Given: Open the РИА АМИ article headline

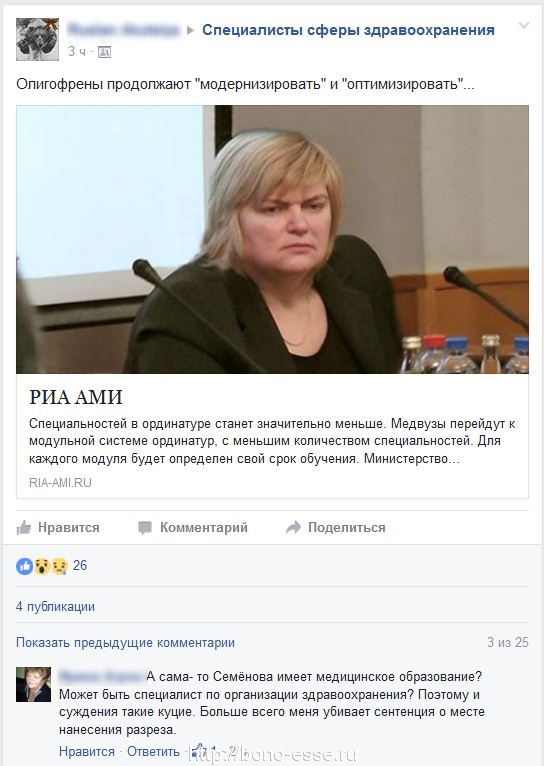Looking at the screenshot, I should tap(76, 397).
